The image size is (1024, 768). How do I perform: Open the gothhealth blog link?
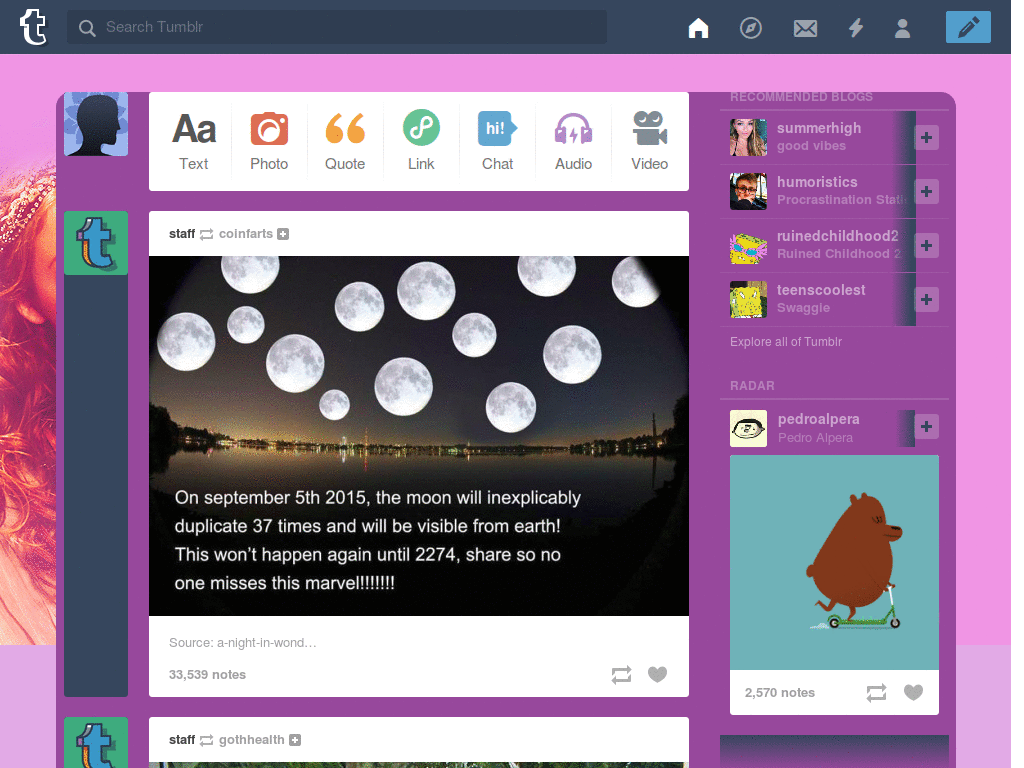pos(251,740)
